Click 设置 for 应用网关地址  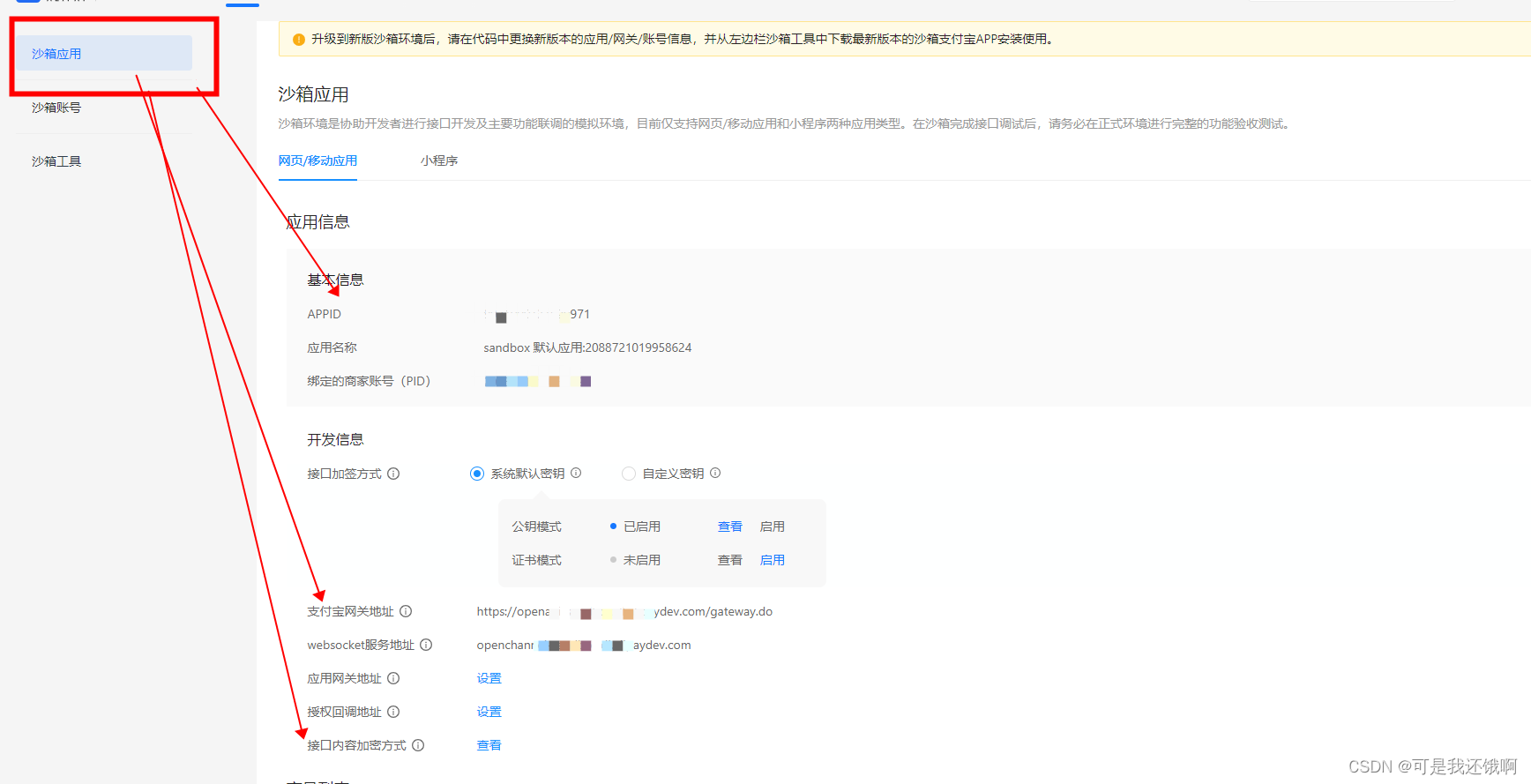pos(489,678)
